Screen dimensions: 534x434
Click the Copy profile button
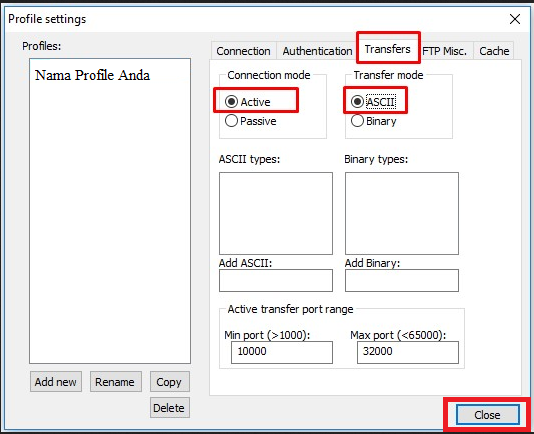169,382
